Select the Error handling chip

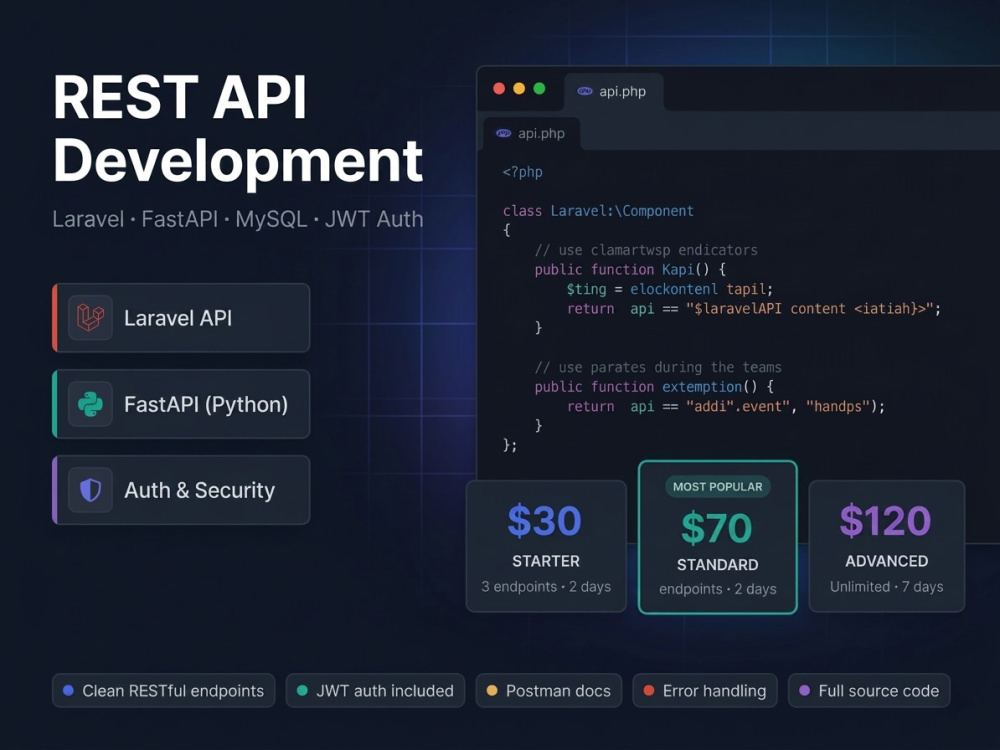[705, 690]
